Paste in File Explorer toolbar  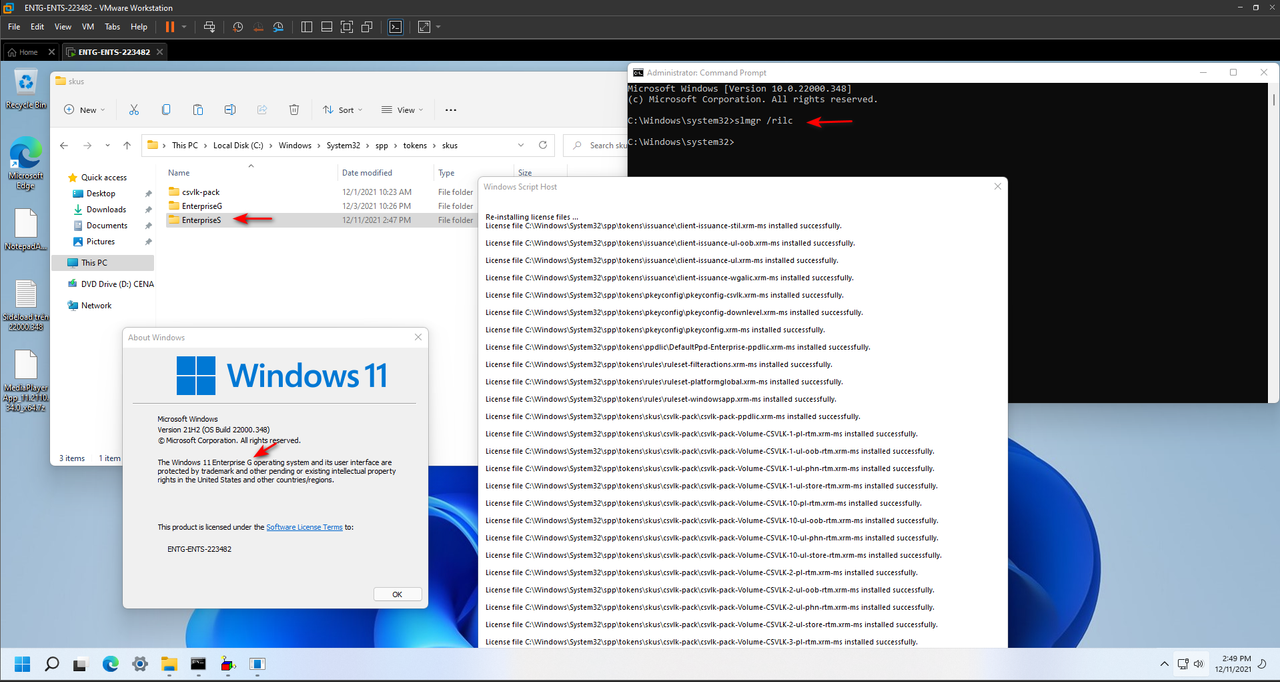tap(198, 110)
